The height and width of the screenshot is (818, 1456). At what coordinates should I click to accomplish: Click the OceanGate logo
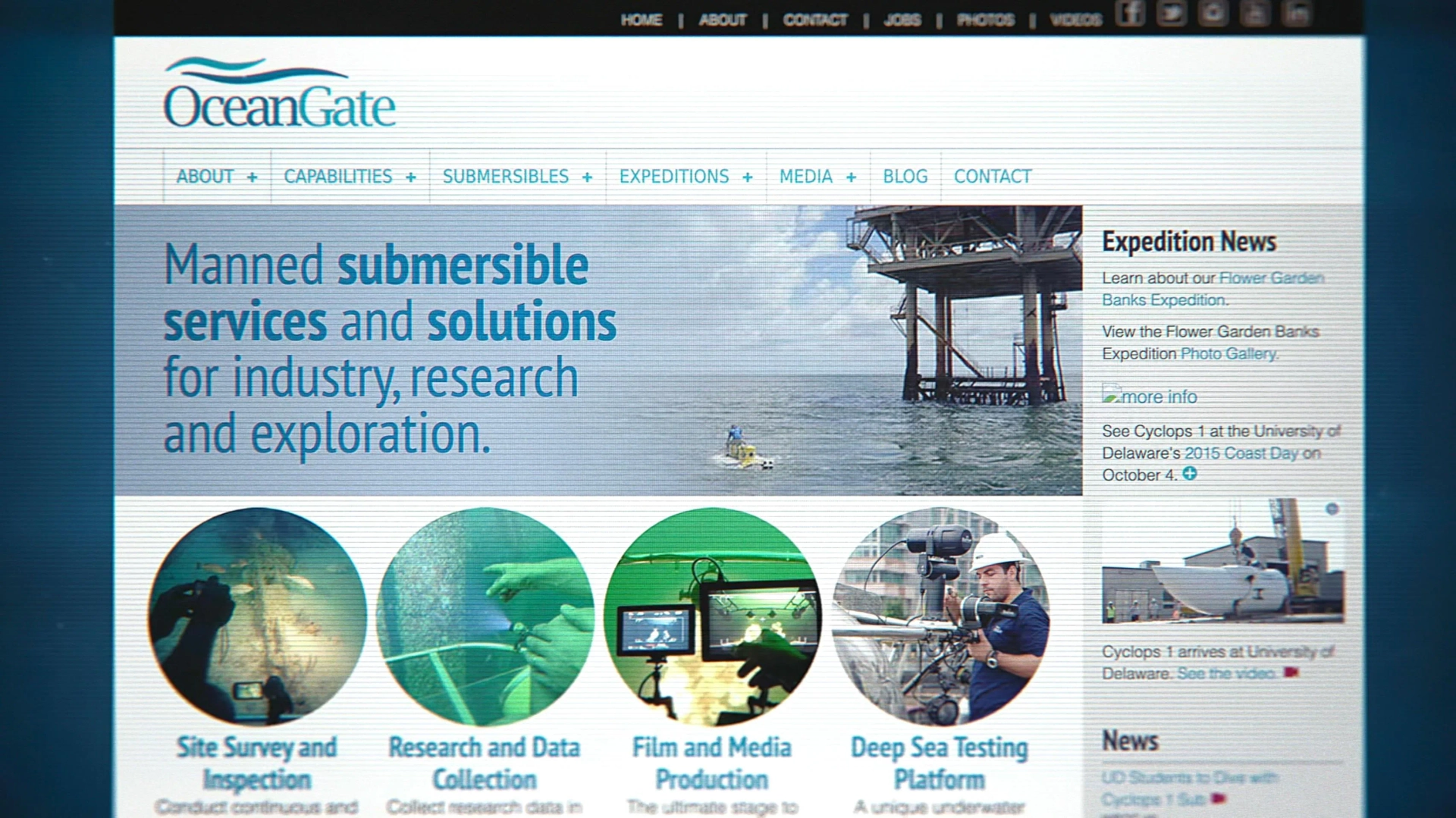coord(280,93)
